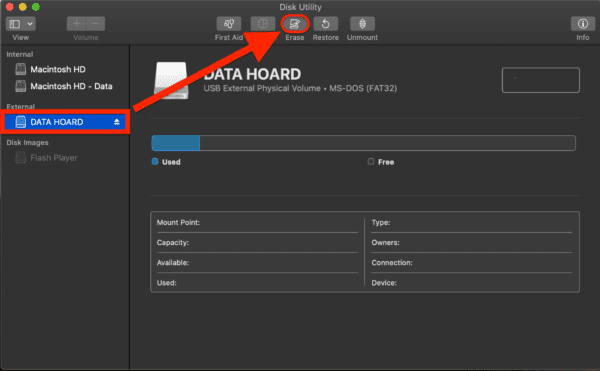This screenshot has height=371, width=600.
Task: Click the Internal section header
Action: point(20,54)
